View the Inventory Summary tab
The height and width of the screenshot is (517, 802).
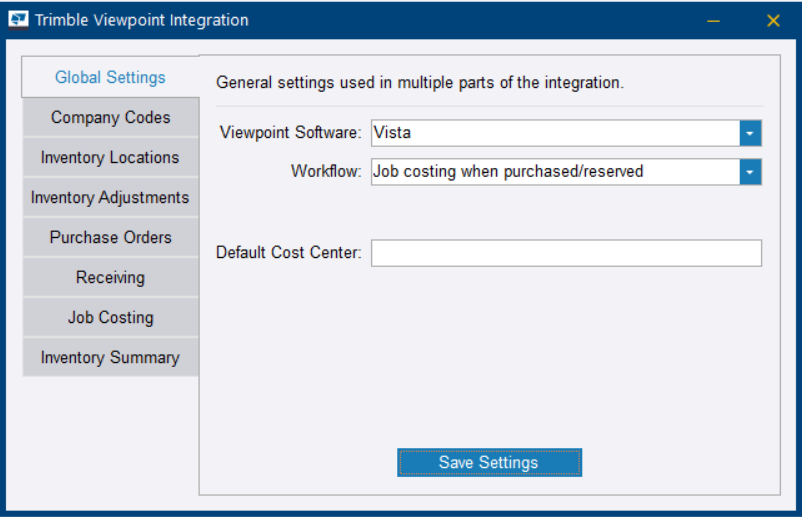(110, 357)
